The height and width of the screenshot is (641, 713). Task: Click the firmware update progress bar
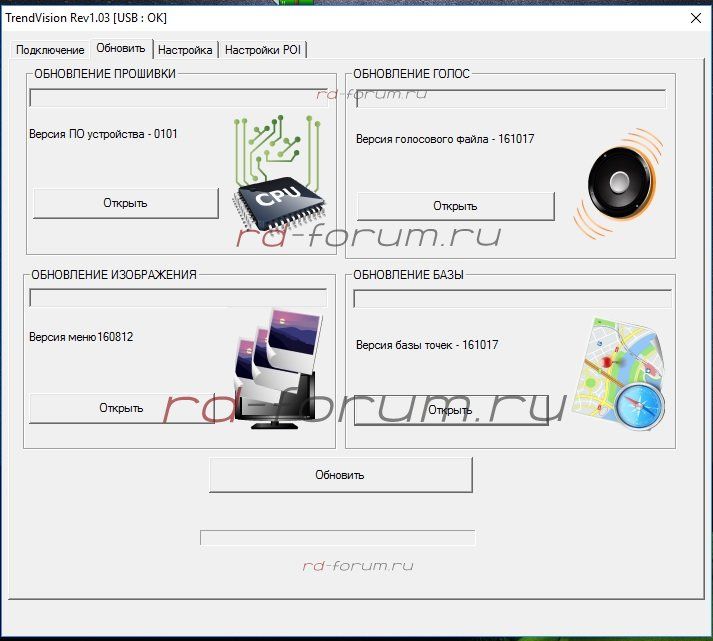tap(178, 98)
